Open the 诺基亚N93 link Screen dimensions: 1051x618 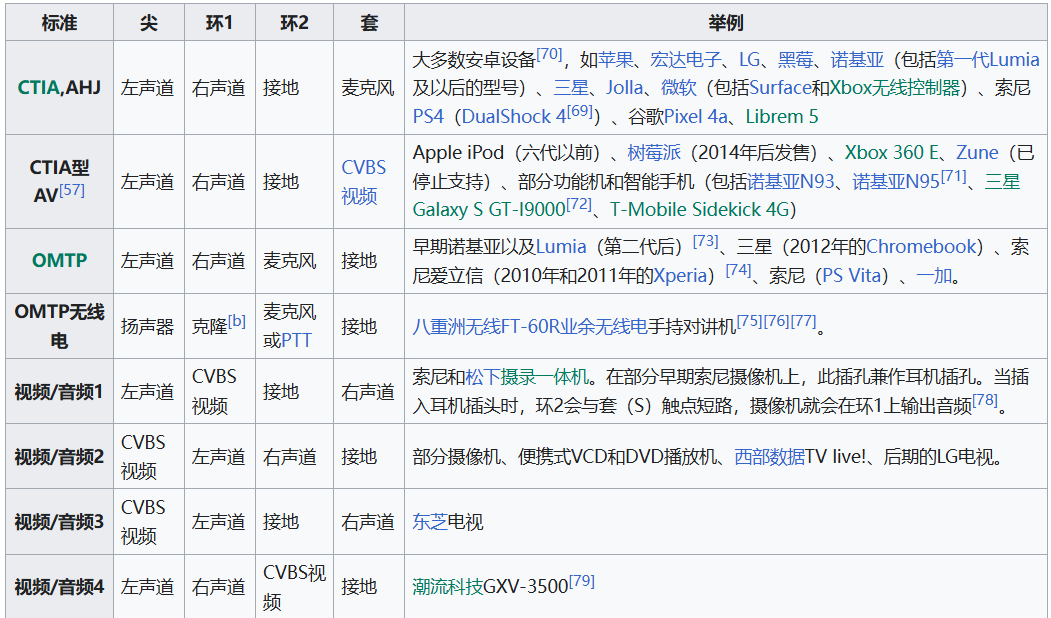(x=791, y=182)
